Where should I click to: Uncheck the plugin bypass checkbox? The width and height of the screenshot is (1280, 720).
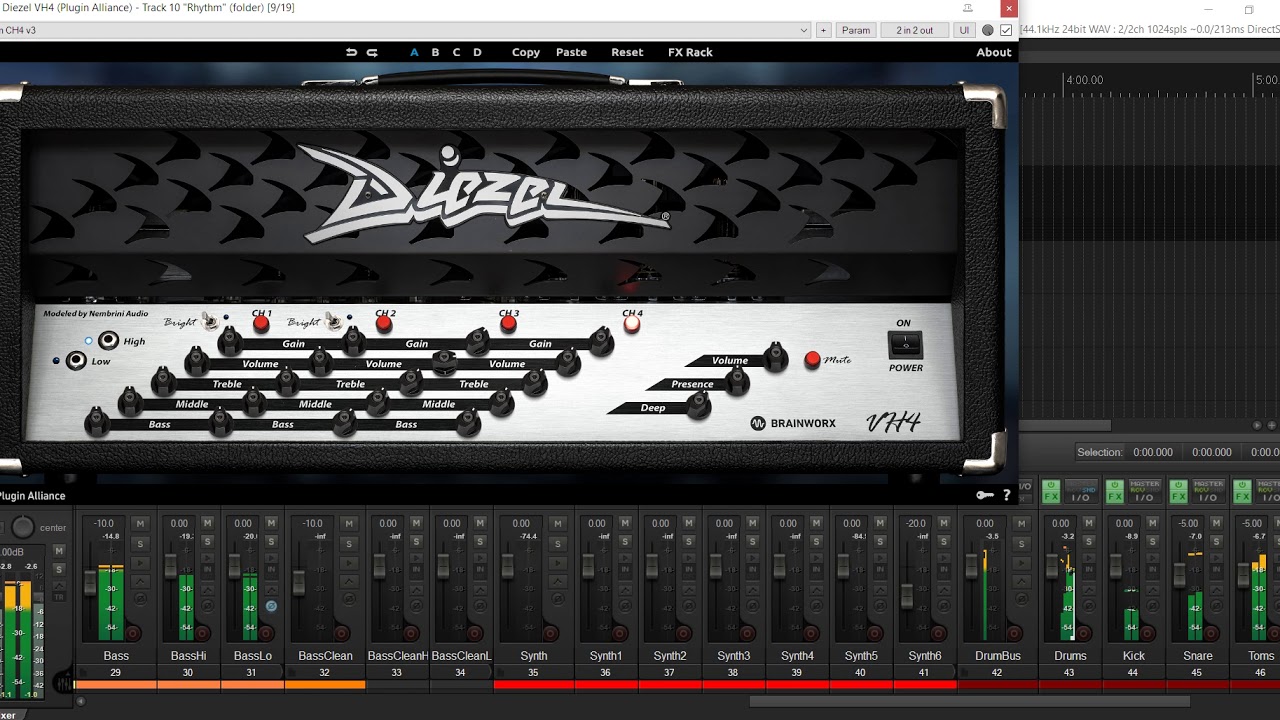pyautogui.click(x=1006, y=30)
